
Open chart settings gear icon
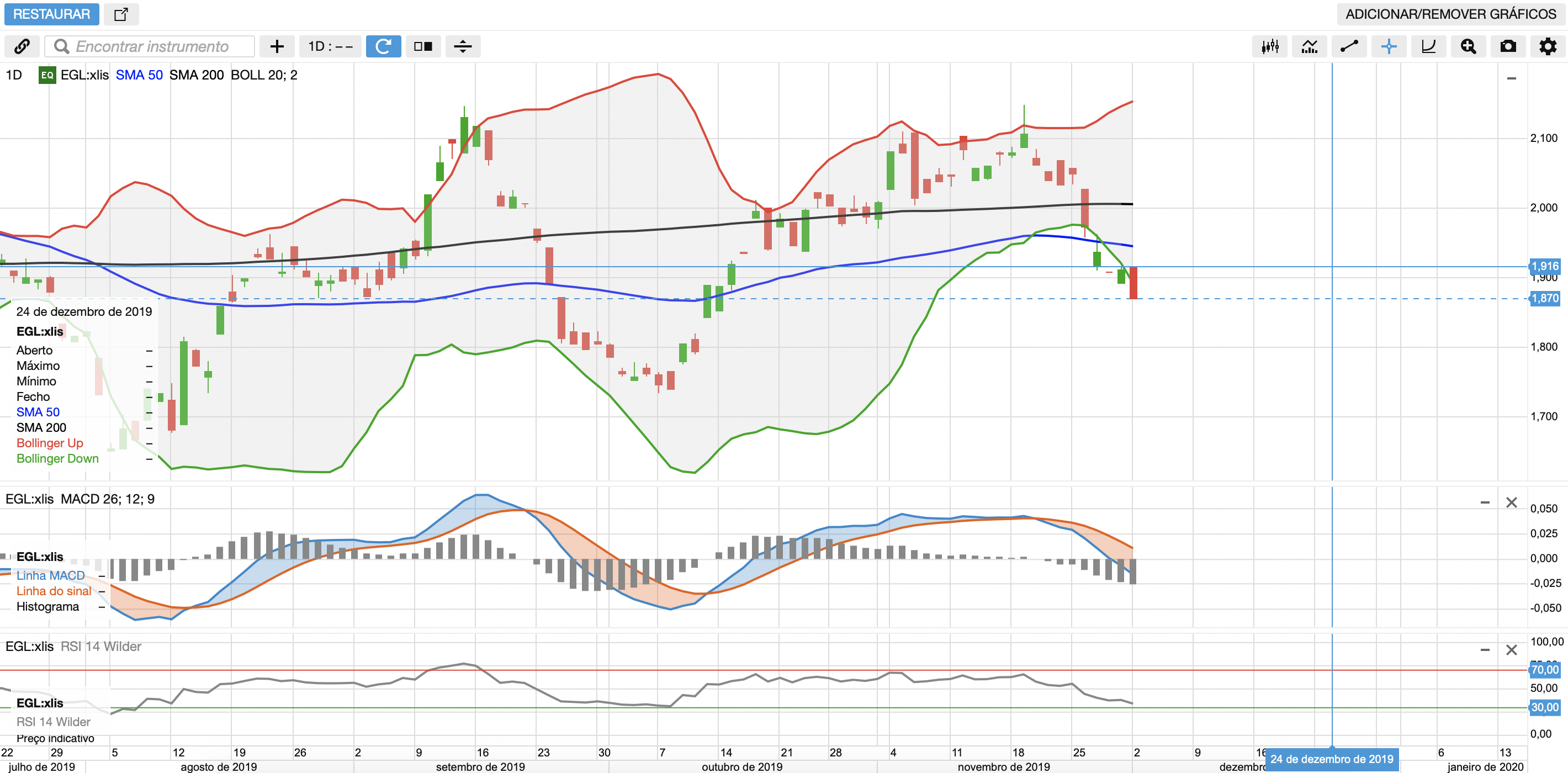click(x=1548, y=46)
